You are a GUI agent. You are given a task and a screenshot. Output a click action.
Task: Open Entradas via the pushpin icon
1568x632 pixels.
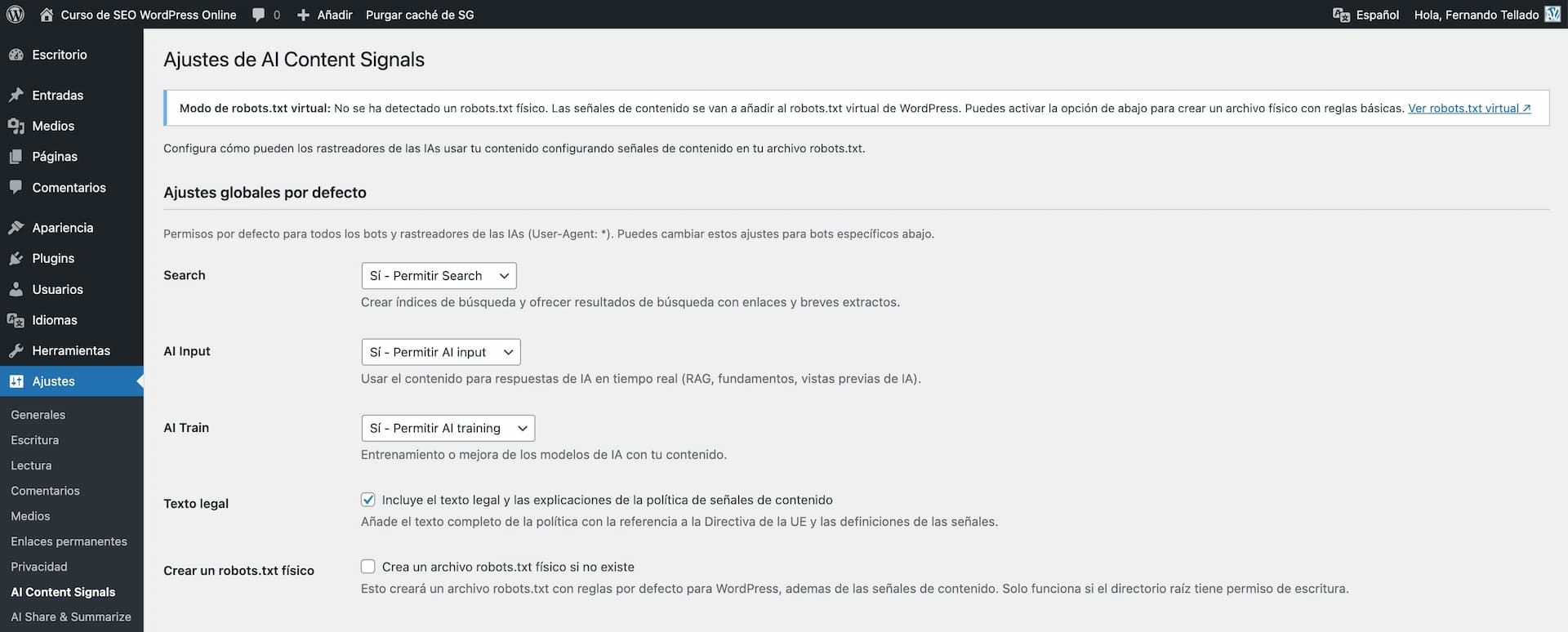click(16, 96)
